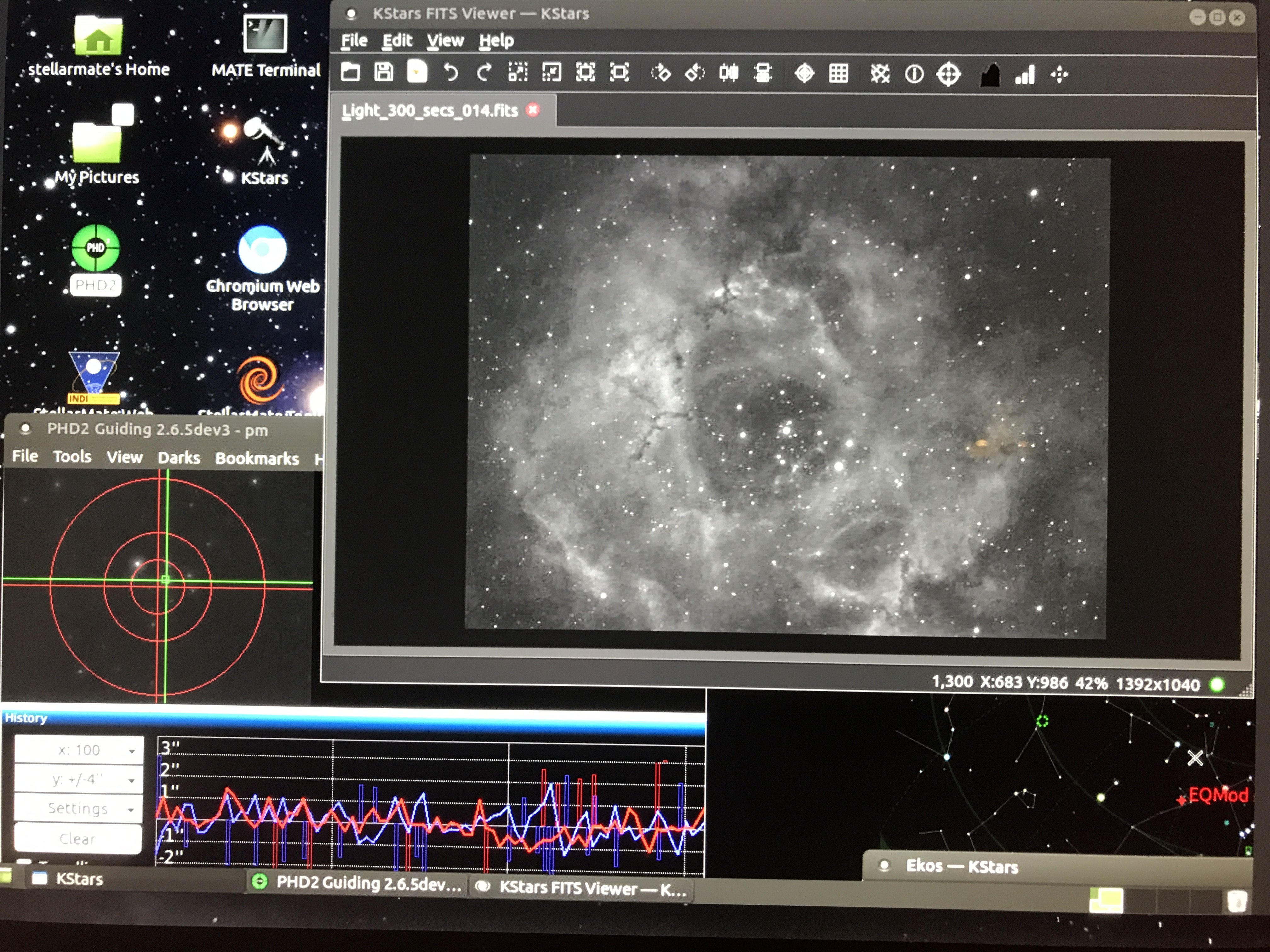Toggle pixel gridlines overlay
Screen dimensions: 1270x952
[838, 73]
